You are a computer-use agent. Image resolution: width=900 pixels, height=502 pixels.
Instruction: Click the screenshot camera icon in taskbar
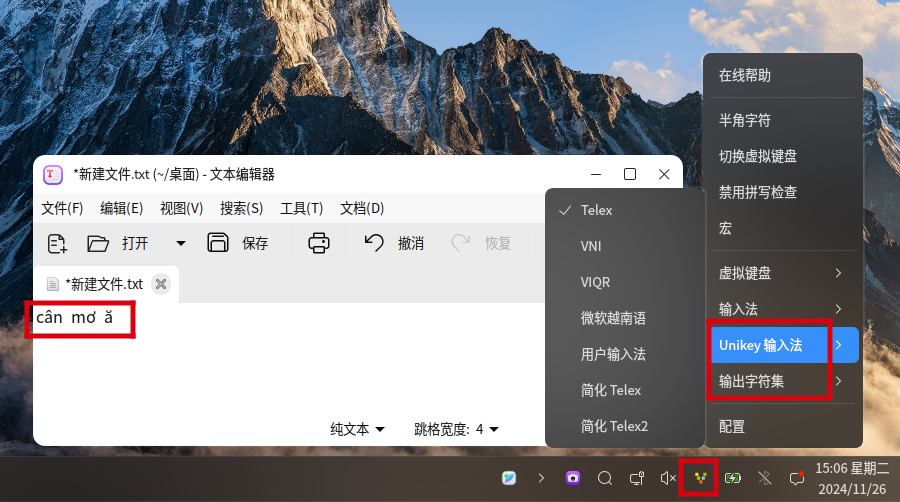[x=573, y=478]
